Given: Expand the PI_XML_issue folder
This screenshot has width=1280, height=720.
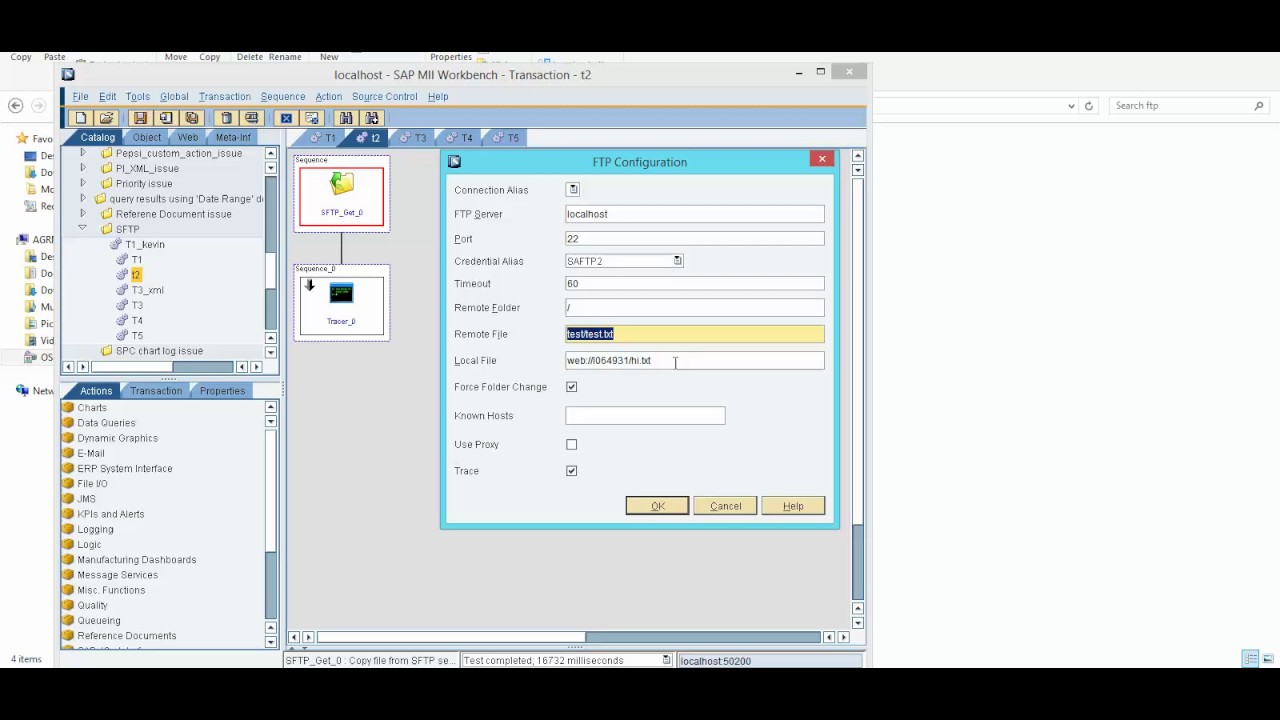Looking at the screenshot, I should tap(82, 168).
